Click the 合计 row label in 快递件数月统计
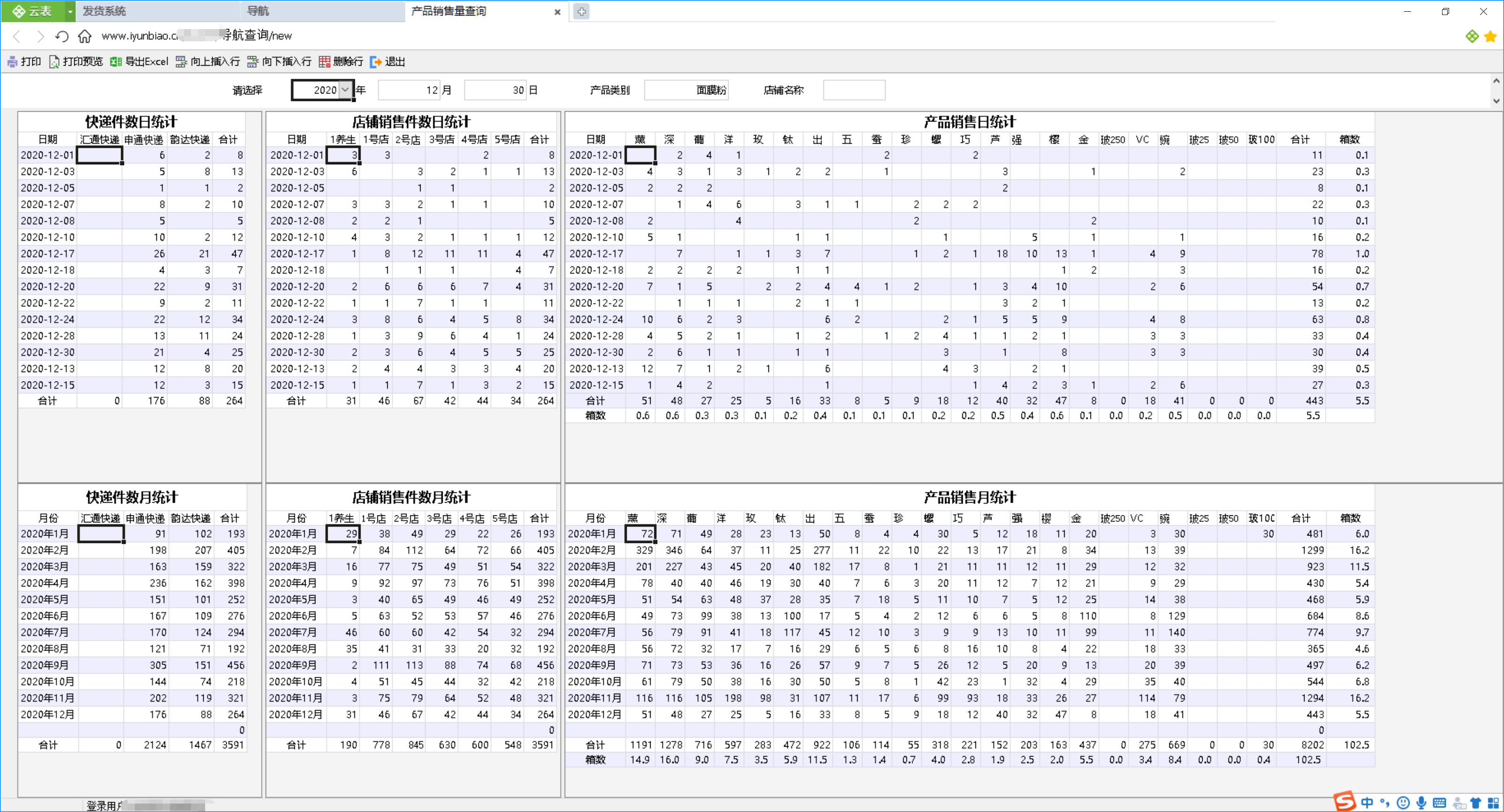 (48, 745)
